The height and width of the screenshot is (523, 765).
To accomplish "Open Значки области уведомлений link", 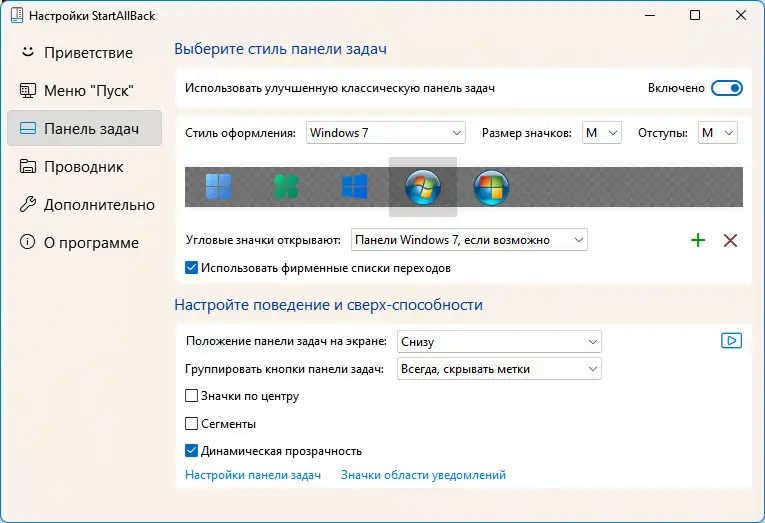I will [423, 475].
